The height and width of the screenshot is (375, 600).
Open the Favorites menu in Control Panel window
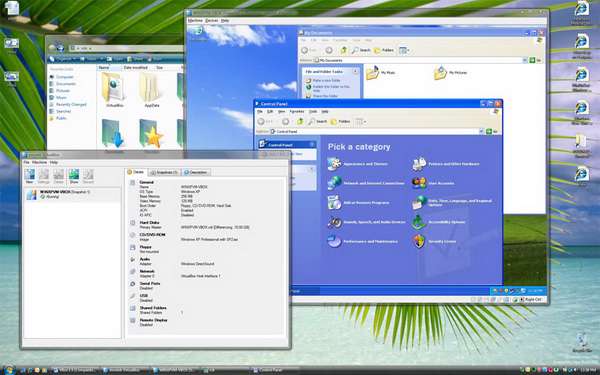tap(297, 112)
